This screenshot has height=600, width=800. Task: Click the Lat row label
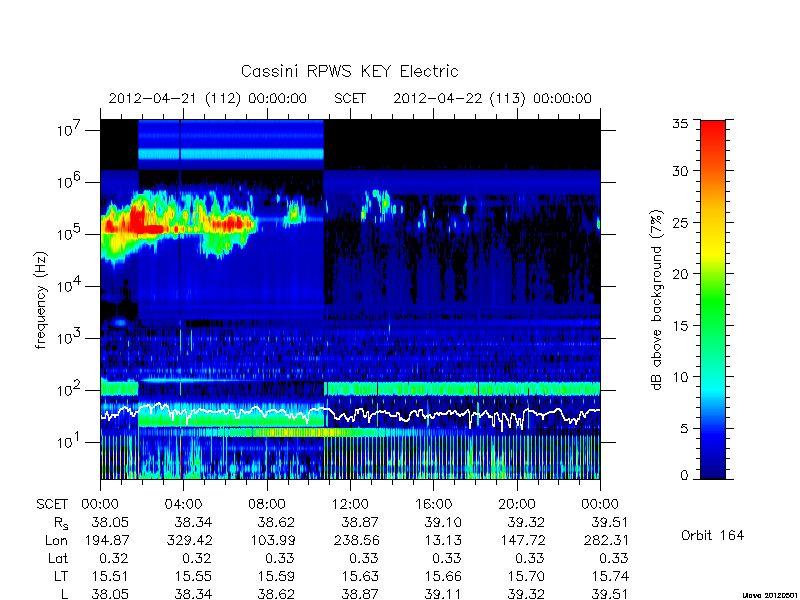(x=58, y=558)
